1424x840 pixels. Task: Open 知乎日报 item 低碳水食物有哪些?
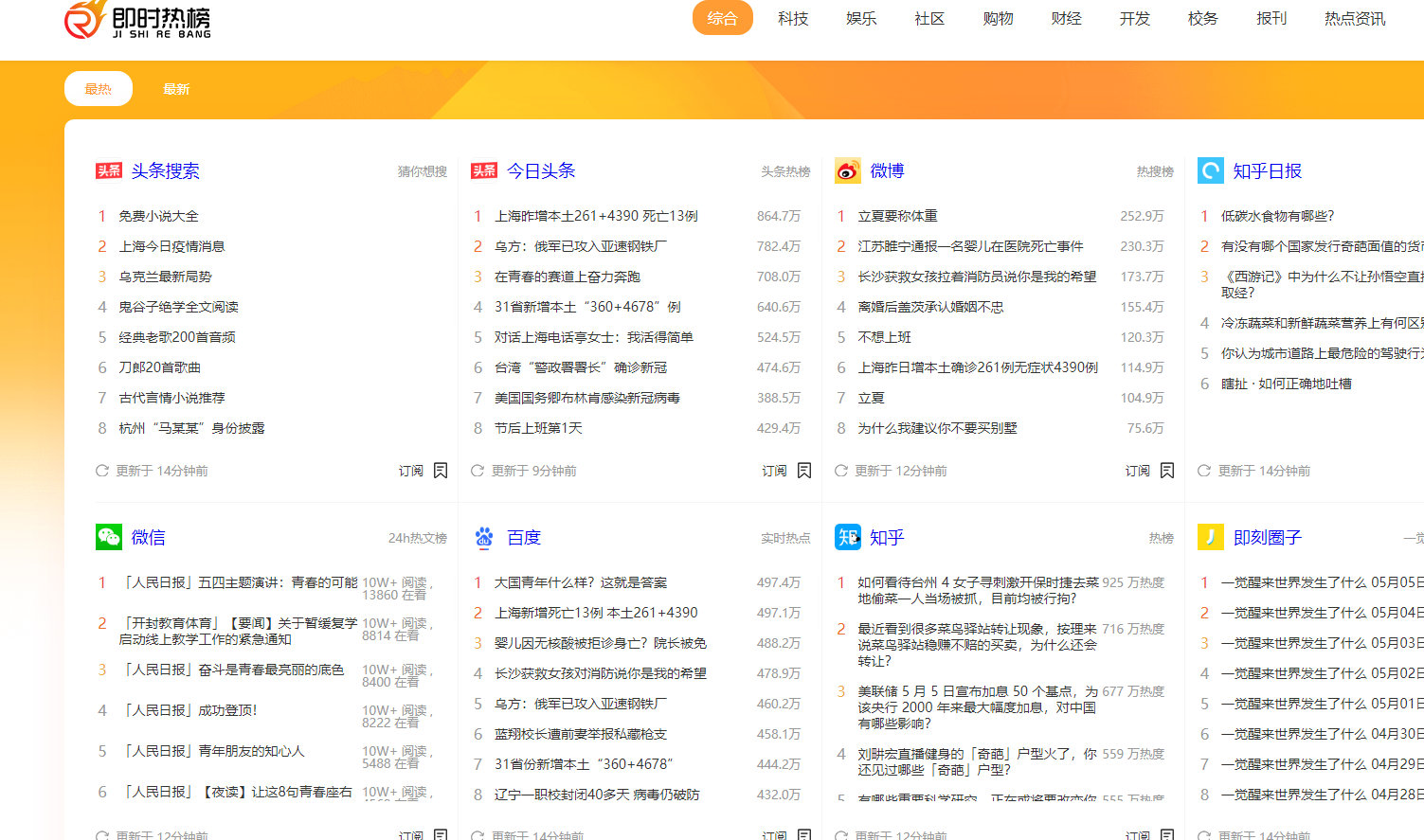[1277, 216]
